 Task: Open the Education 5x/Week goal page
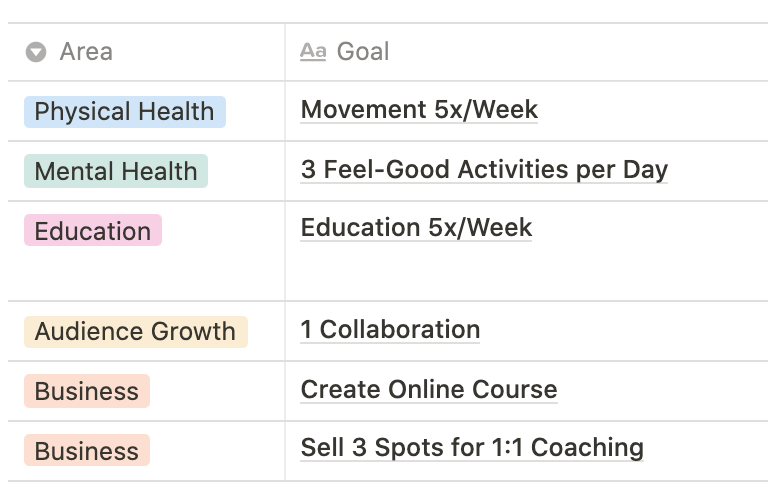tap(416, 228)
